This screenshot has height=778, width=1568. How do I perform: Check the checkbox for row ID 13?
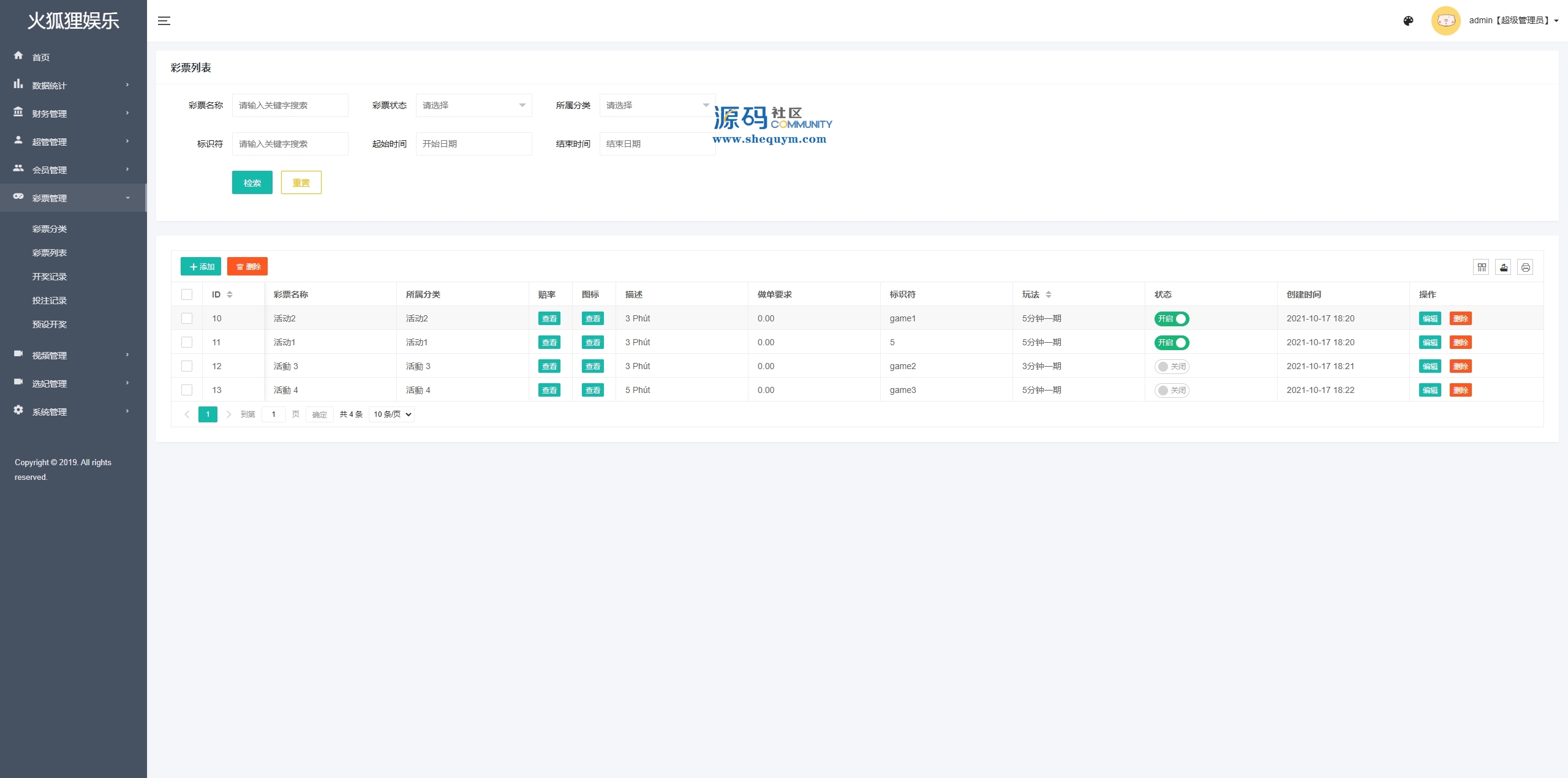pos(187,390)
